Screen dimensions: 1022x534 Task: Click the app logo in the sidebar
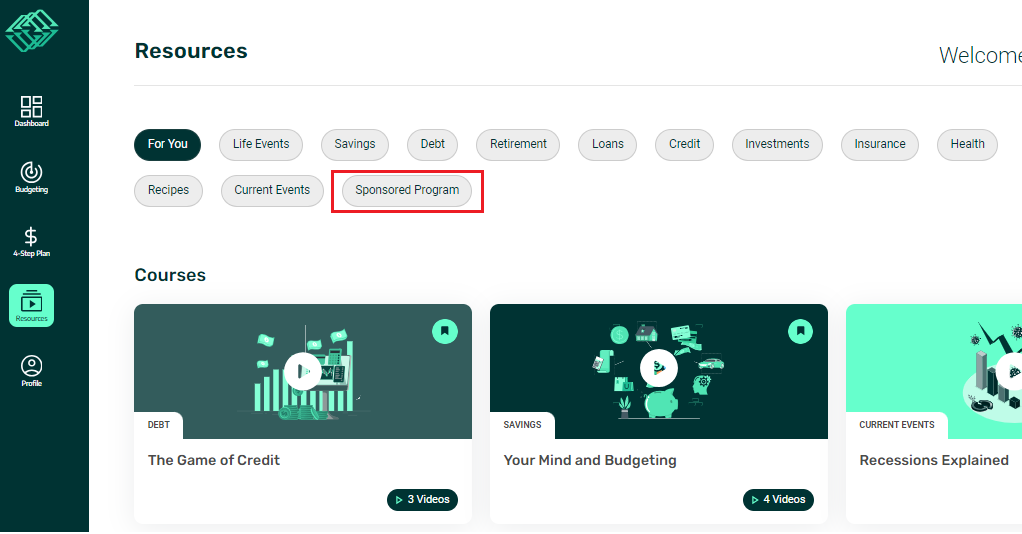(32, 31)
